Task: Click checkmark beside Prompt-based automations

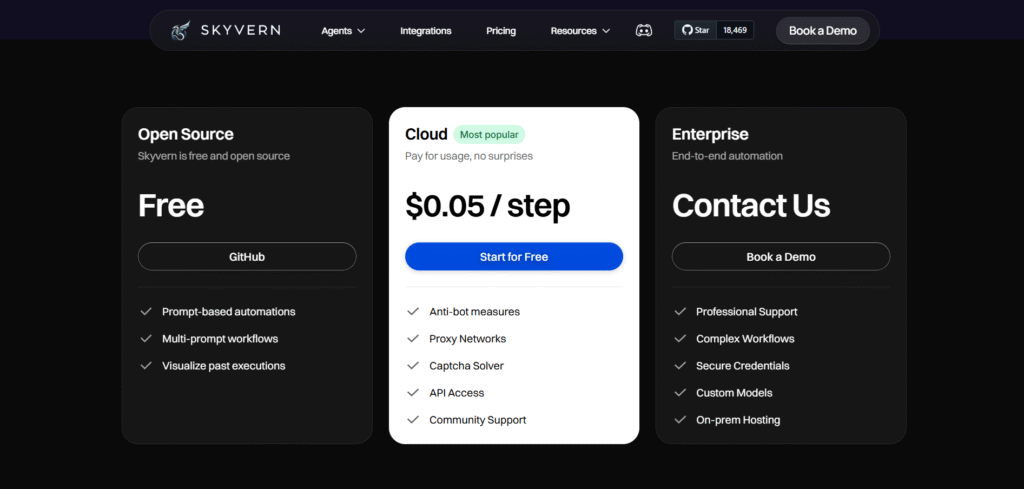Action: tap(146, 311)
